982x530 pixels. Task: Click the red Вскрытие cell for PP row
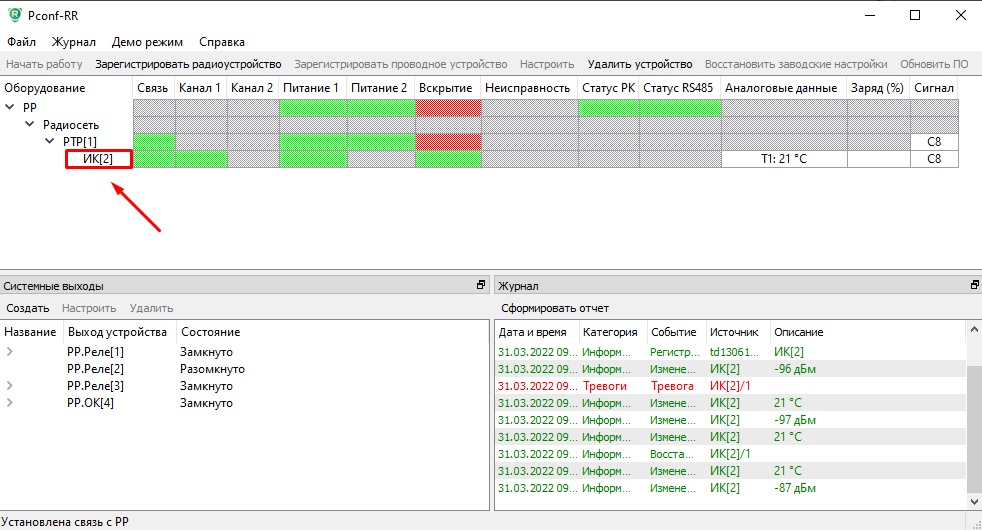[x=447, y=108]
